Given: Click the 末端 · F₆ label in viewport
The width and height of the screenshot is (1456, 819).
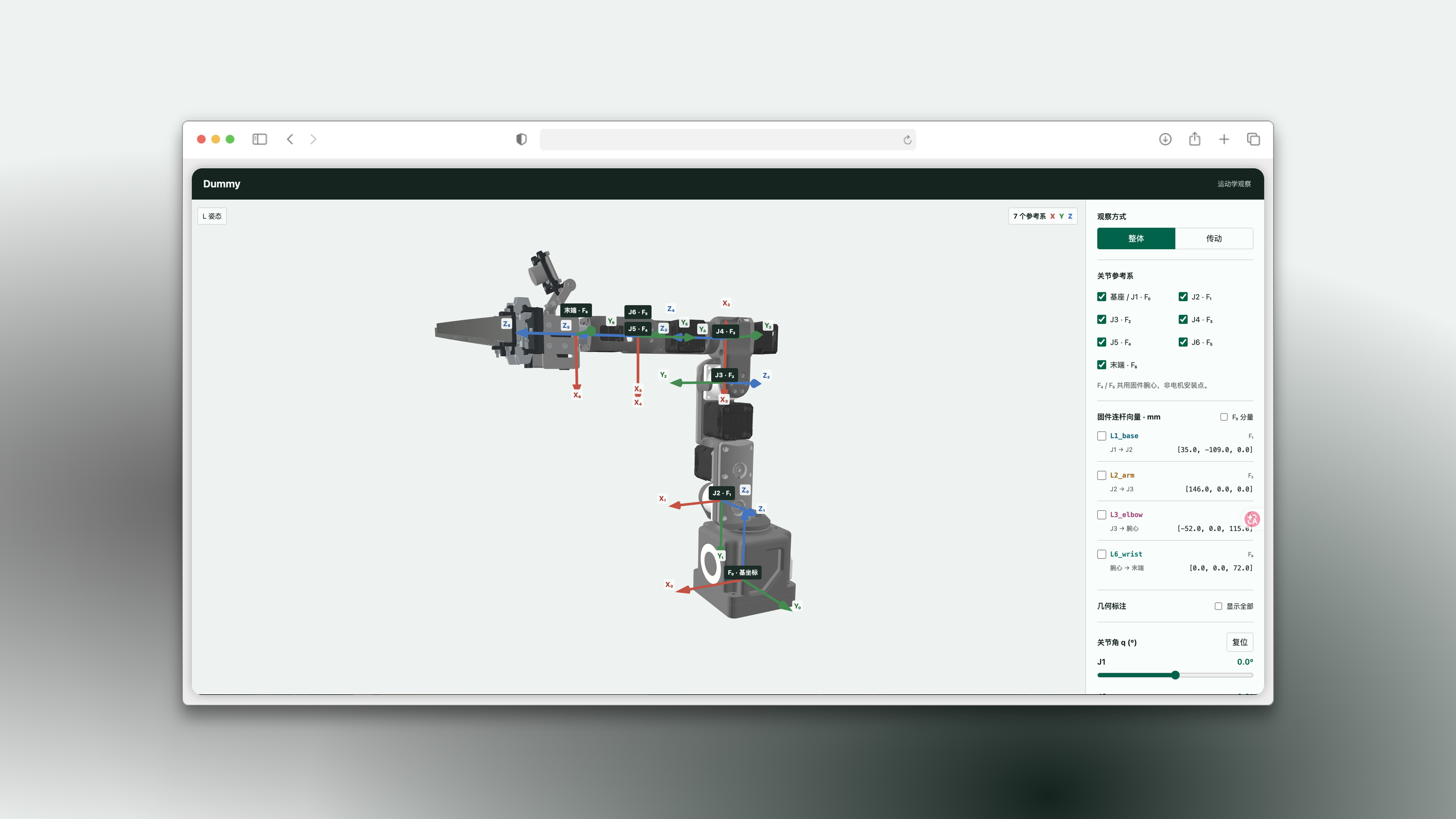Looking at the screenshot, I should click(x=576, y=310).
